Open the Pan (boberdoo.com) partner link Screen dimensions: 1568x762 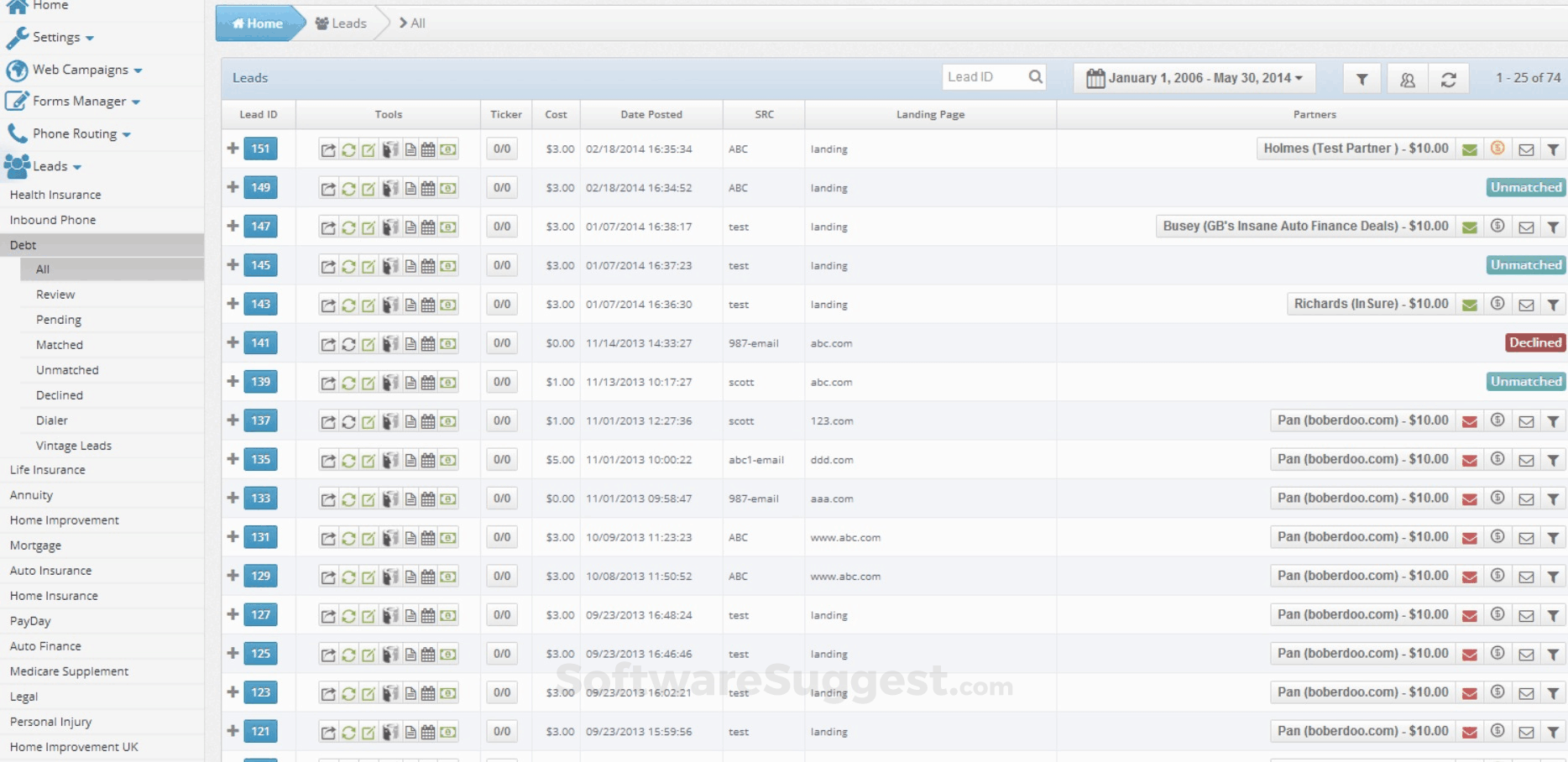pos(1361,420)
